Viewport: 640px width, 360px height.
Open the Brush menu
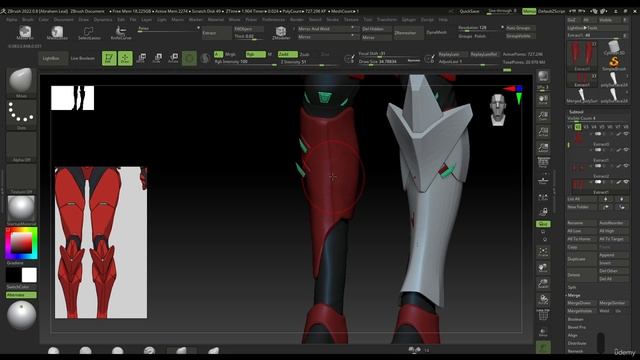pyautogui.click(x=28, y=19)
